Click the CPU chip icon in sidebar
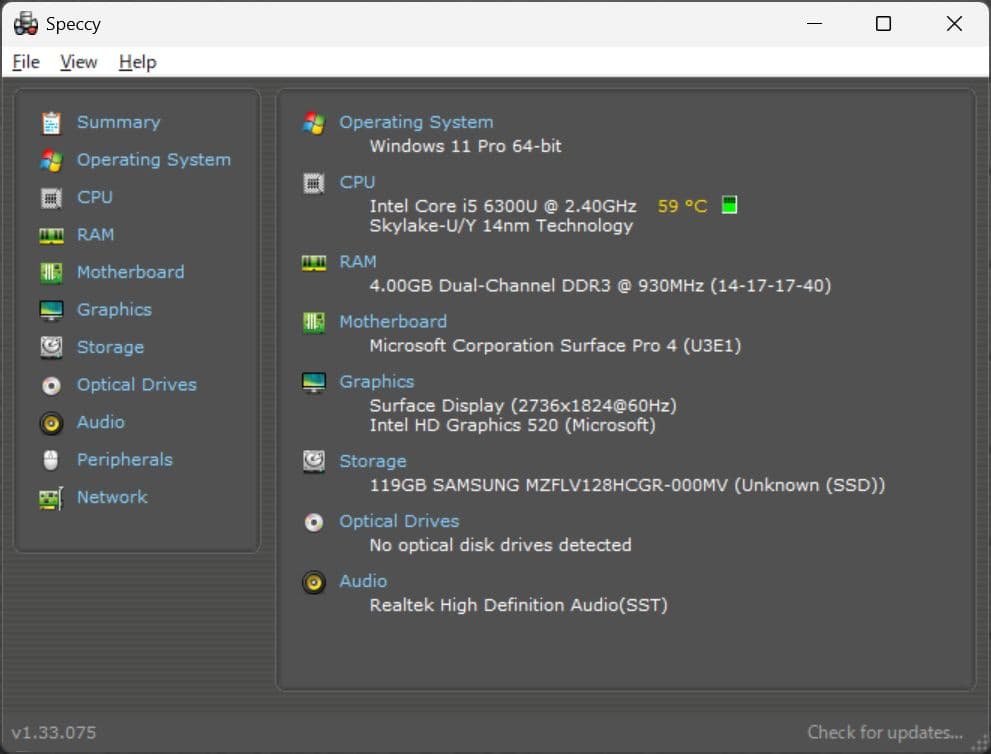This screenshot has height=754, width=991. pos(51,198)
